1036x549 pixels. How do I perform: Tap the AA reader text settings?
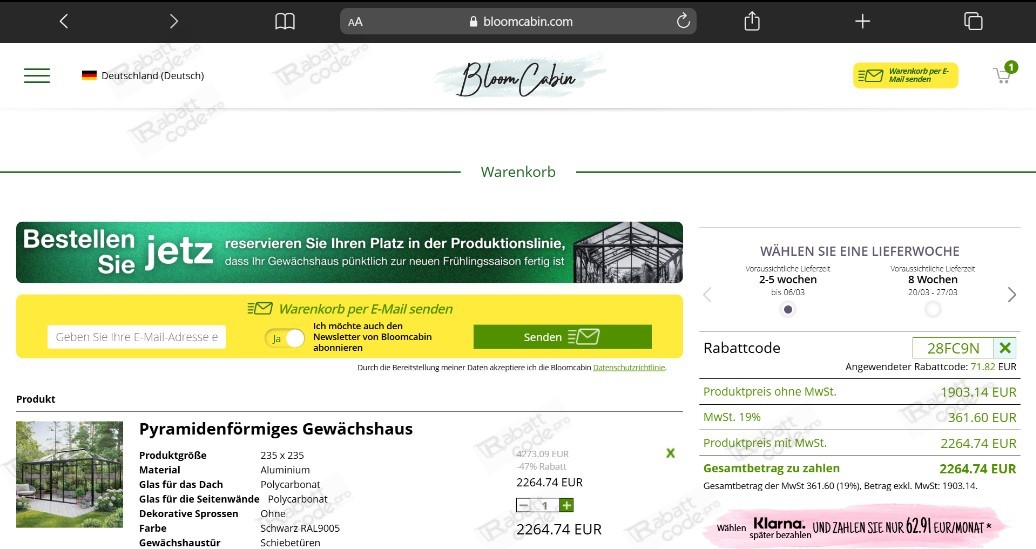click(355, 22)
